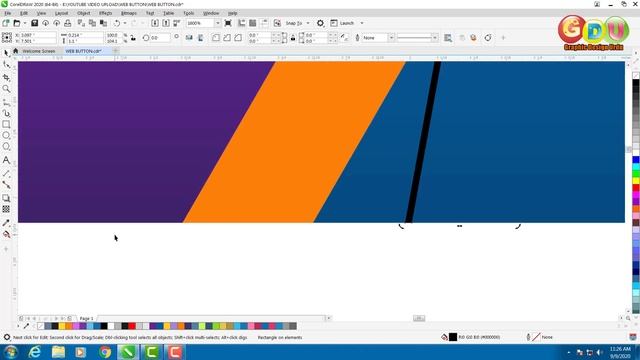This screenshot has width=640, height=360.
Task: Select the Text tool
Action: [x=6, y=160]
